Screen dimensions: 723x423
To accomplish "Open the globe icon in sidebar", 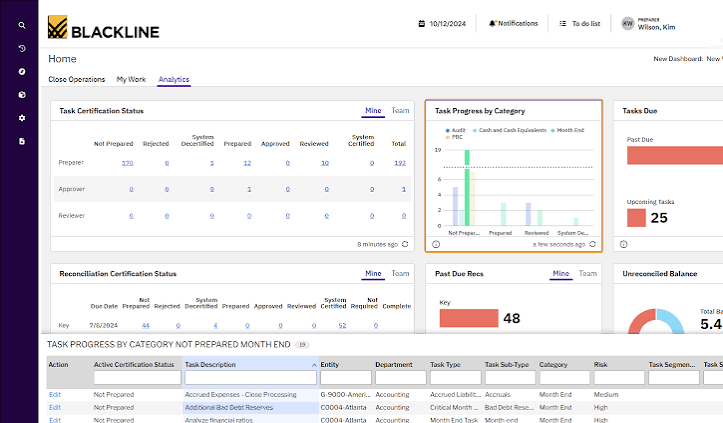I will click(22, 95).
